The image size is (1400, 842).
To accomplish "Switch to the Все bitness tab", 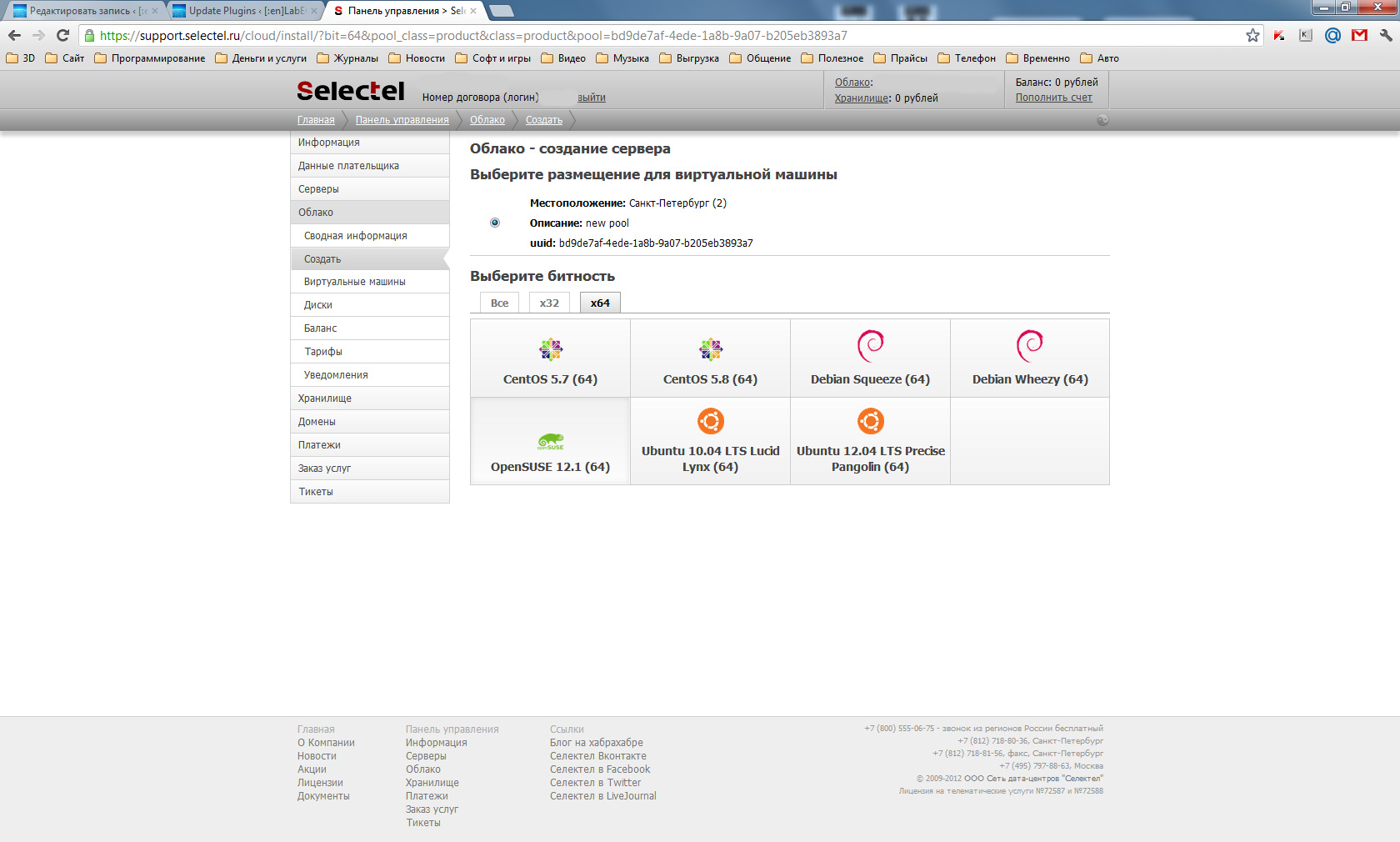I will coord(499,303).
